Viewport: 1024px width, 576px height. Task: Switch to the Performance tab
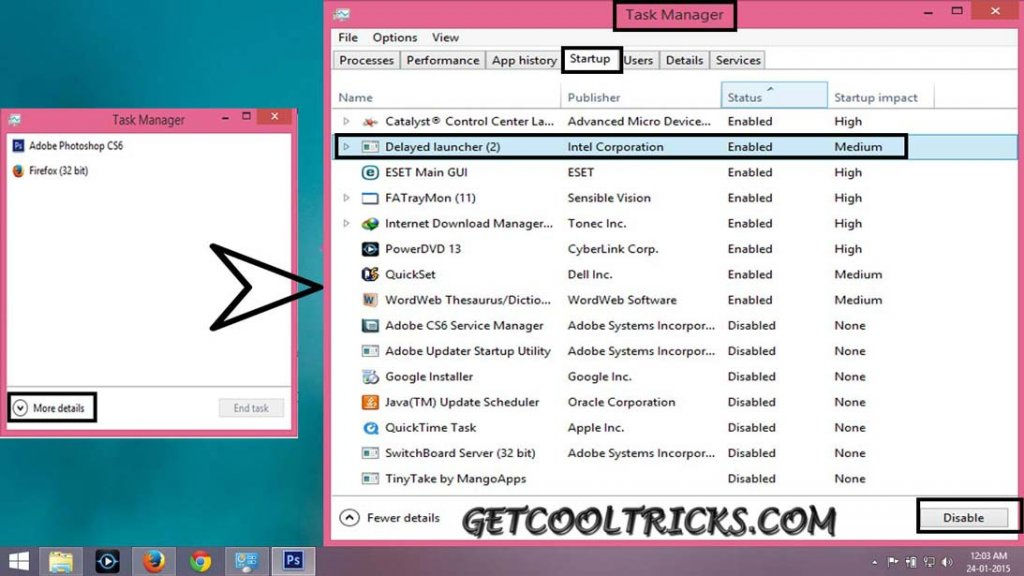[443, 60]
